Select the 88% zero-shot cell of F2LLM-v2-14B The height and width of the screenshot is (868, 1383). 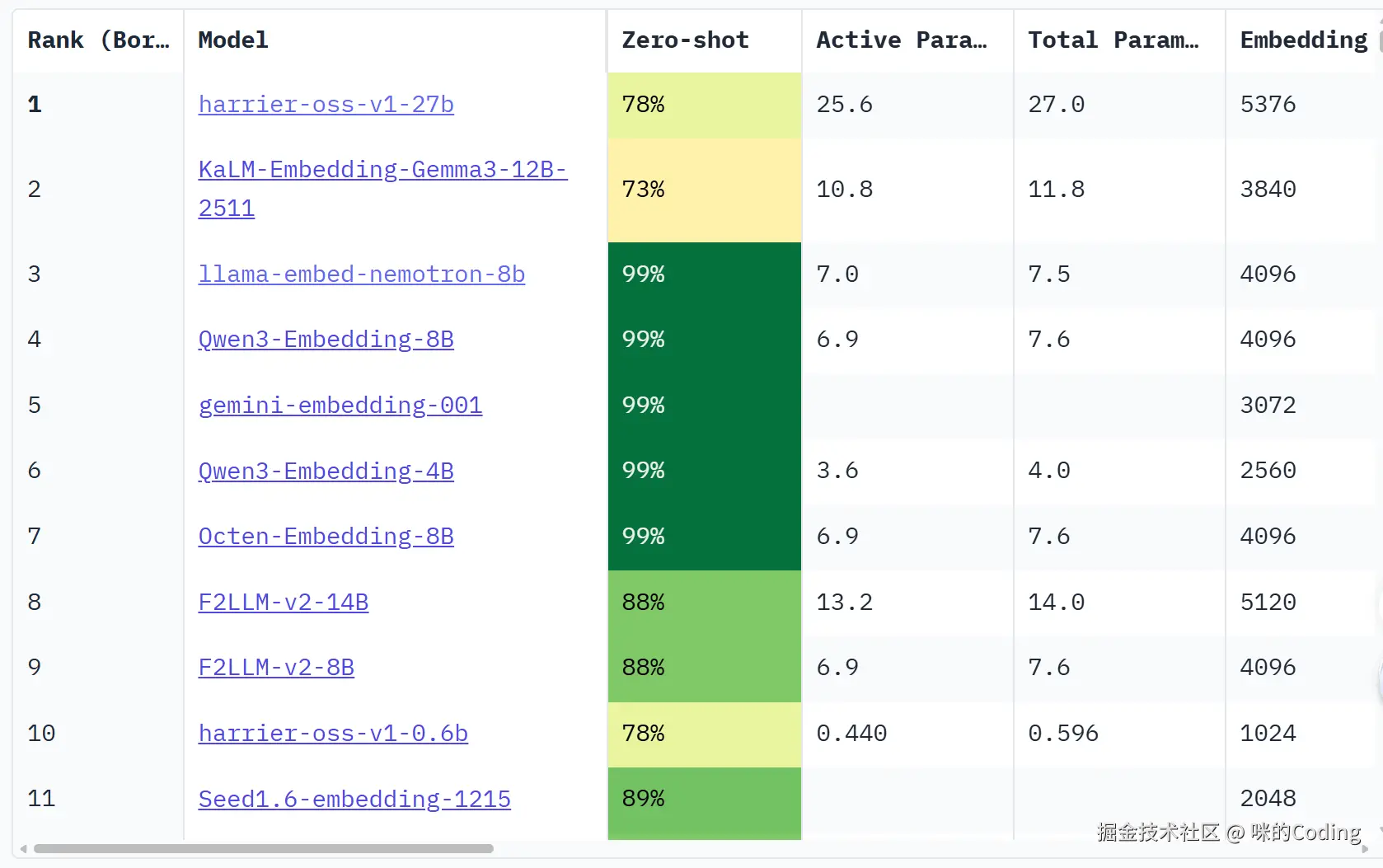(x=705, y=603)
